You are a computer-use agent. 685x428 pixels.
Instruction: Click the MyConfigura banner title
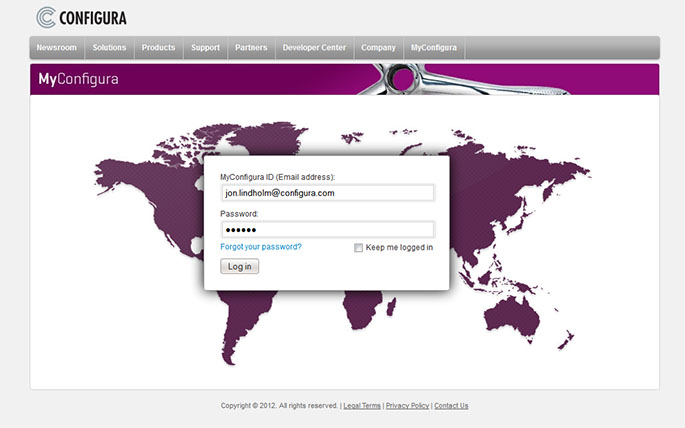pos(79,79)
